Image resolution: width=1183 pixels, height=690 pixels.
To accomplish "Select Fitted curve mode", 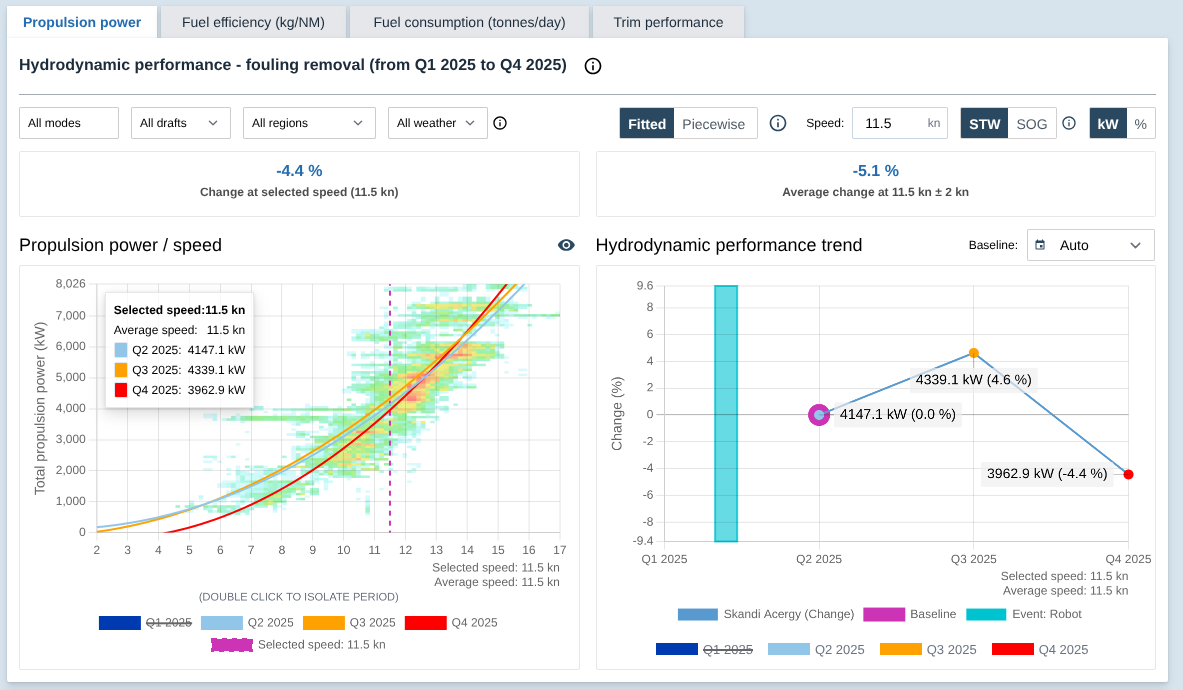I will click(647, 124).
